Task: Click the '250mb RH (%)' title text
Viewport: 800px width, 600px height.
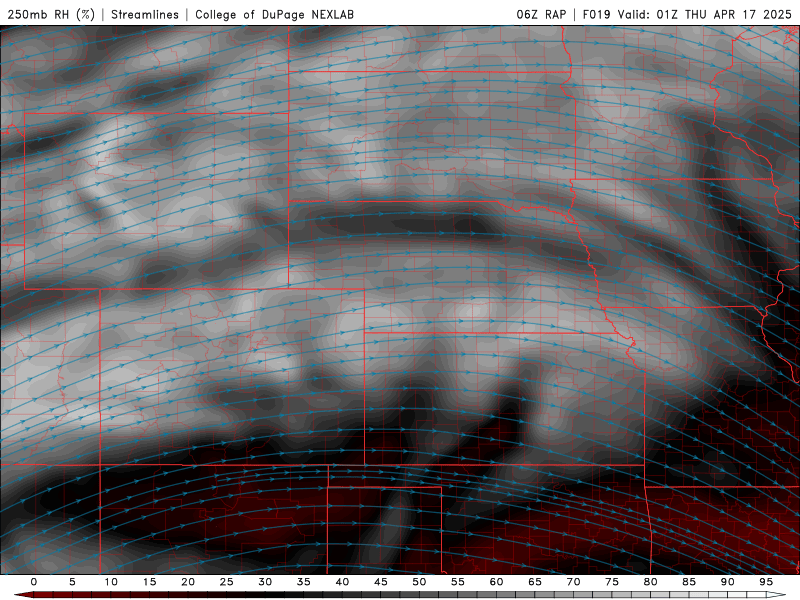Action: click(51, 14)
